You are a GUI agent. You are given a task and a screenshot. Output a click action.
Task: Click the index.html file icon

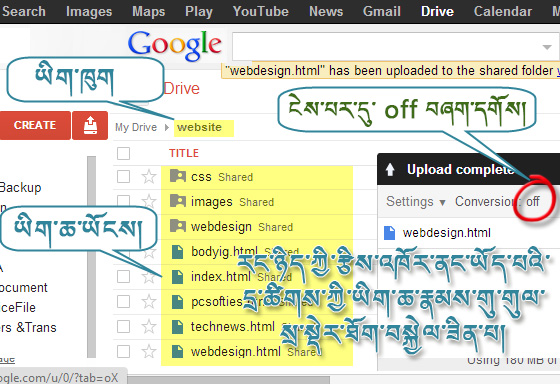(x=178, y=276)
